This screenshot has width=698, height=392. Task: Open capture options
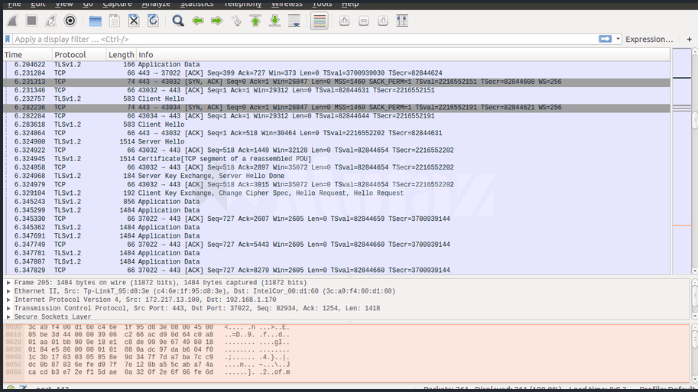70,21
